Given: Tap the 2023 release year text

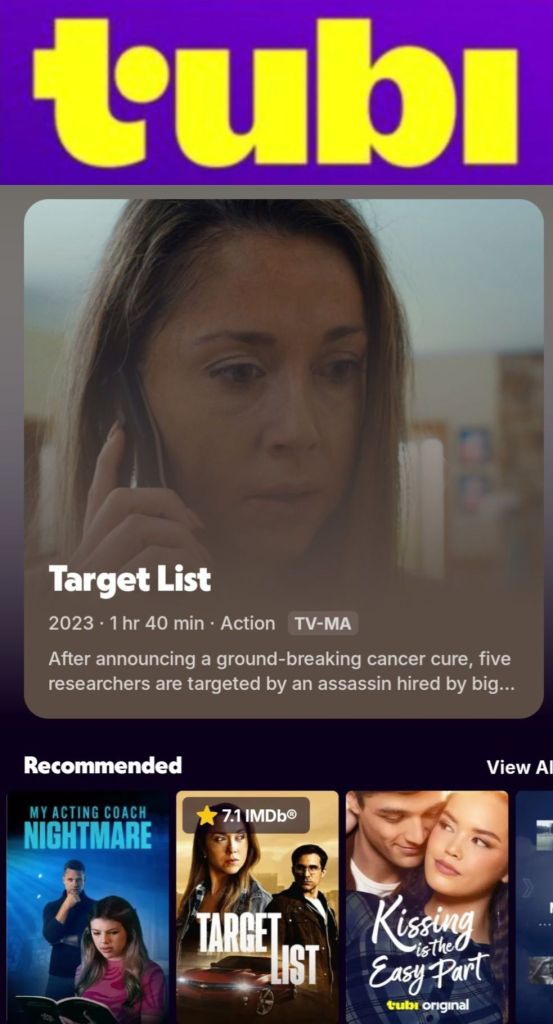Looking at the screenshot, I should click(71, 624).
